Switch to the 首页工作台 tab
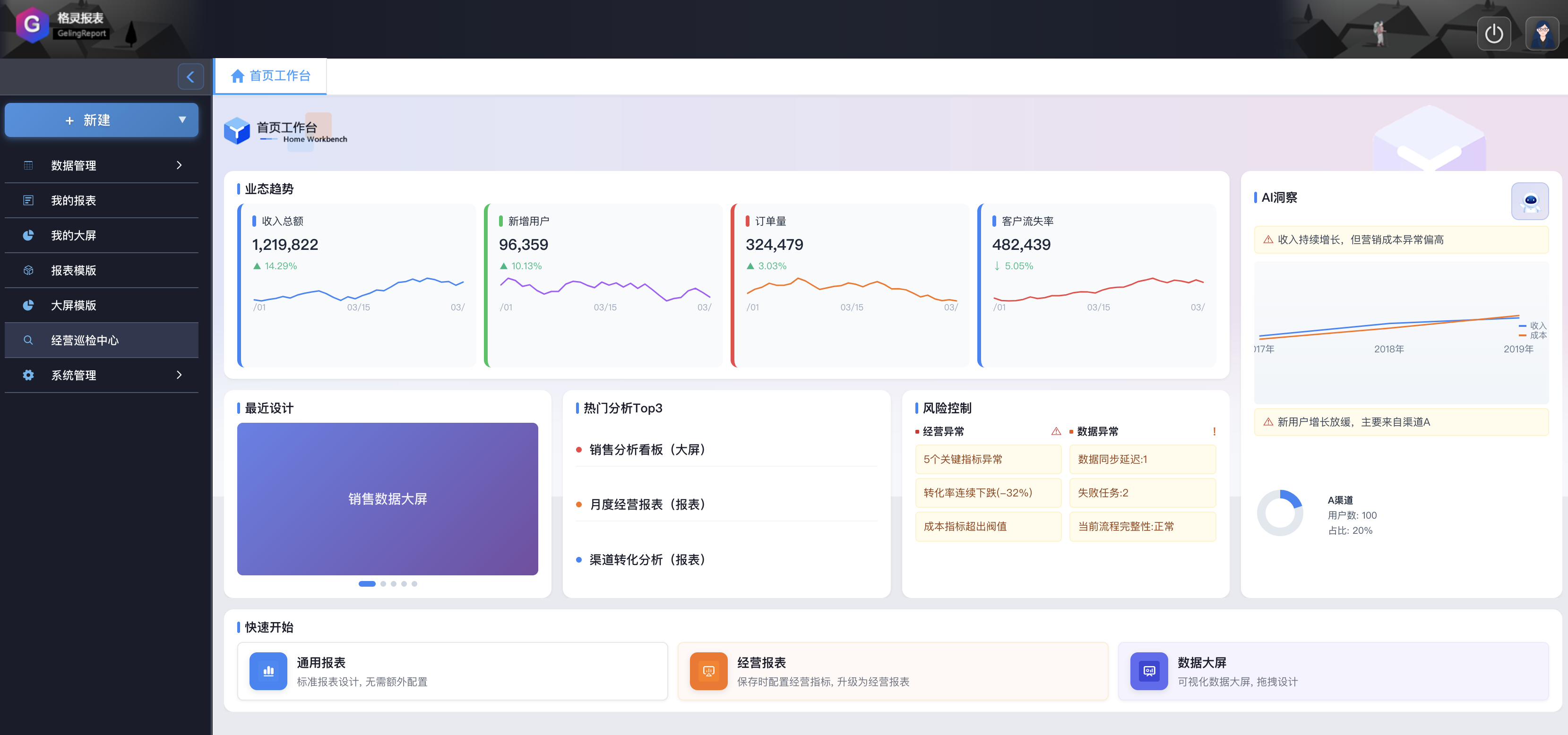 270,76
